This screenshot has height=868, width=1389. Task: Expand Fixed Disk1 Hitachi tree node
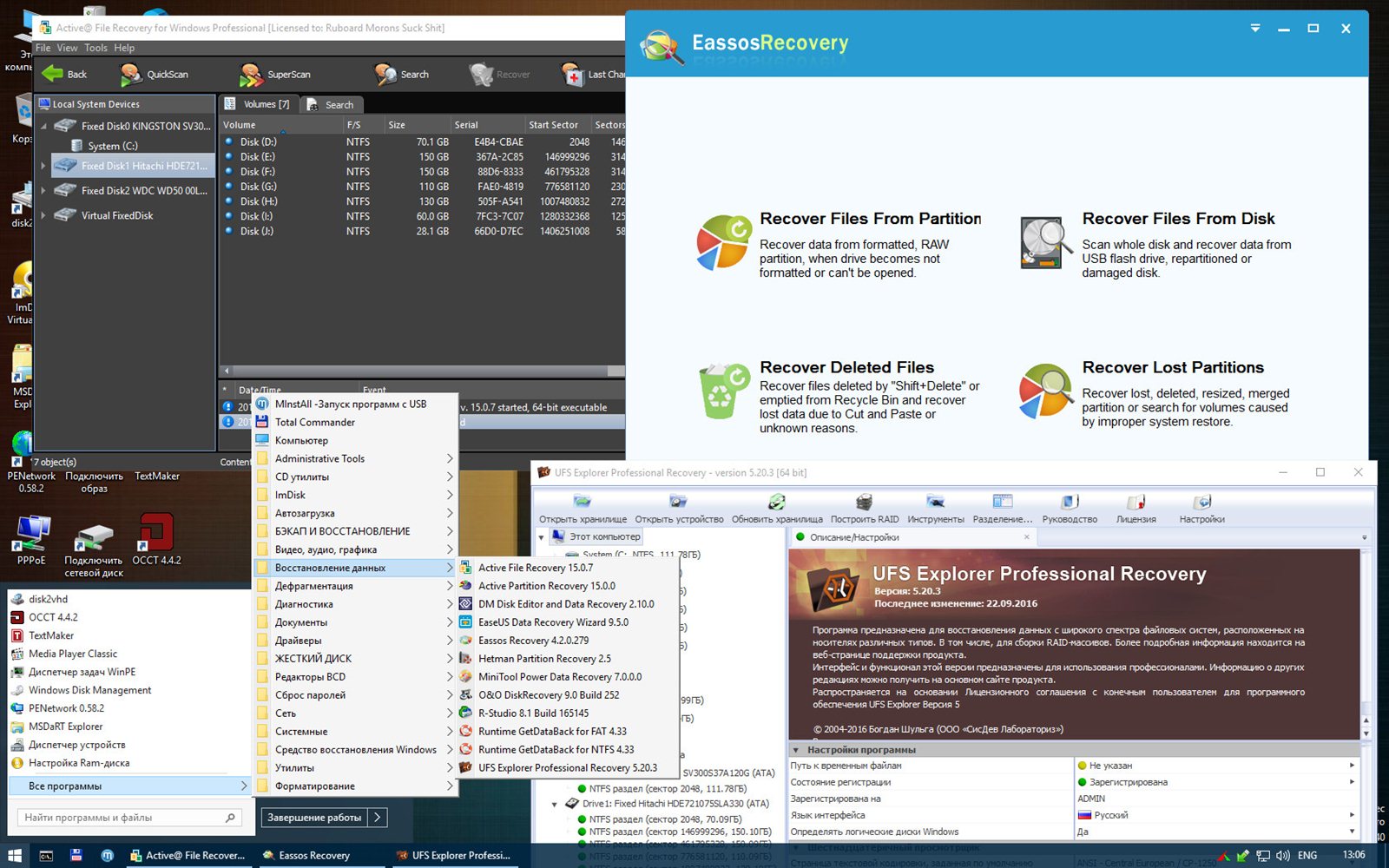click(x=43, y=165)
